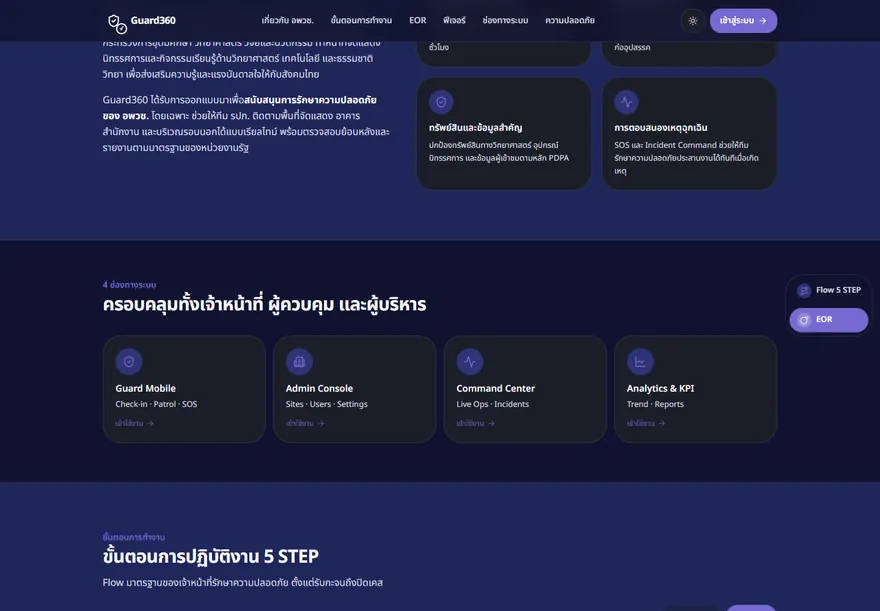Click the Admin Console card title
The image size is (880, 611).
(x=319, y=388)
